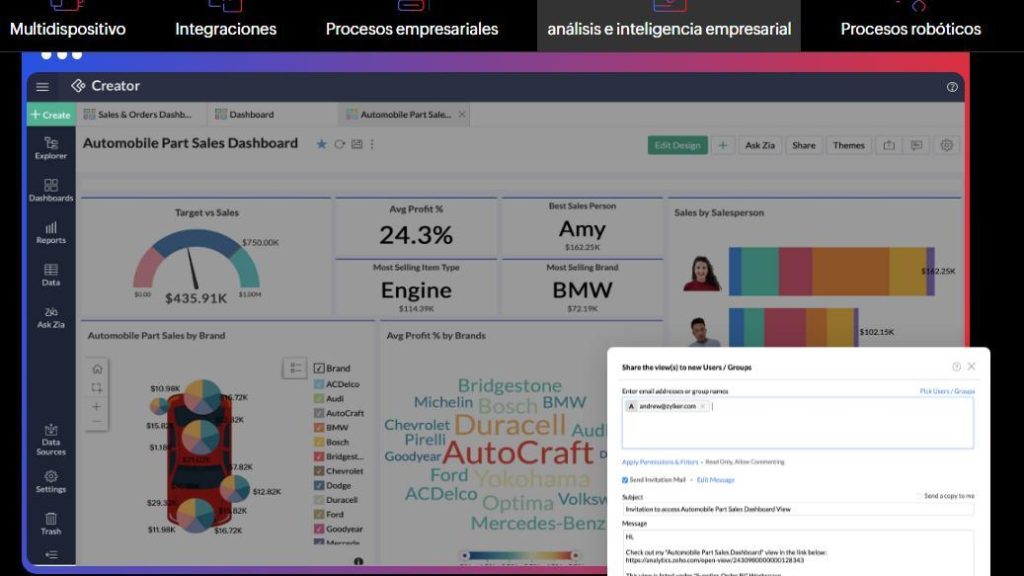Click Ask Zia in the dashboard toolbar
The height and width of the screenshot is (576, 1024).
[760, 145]
